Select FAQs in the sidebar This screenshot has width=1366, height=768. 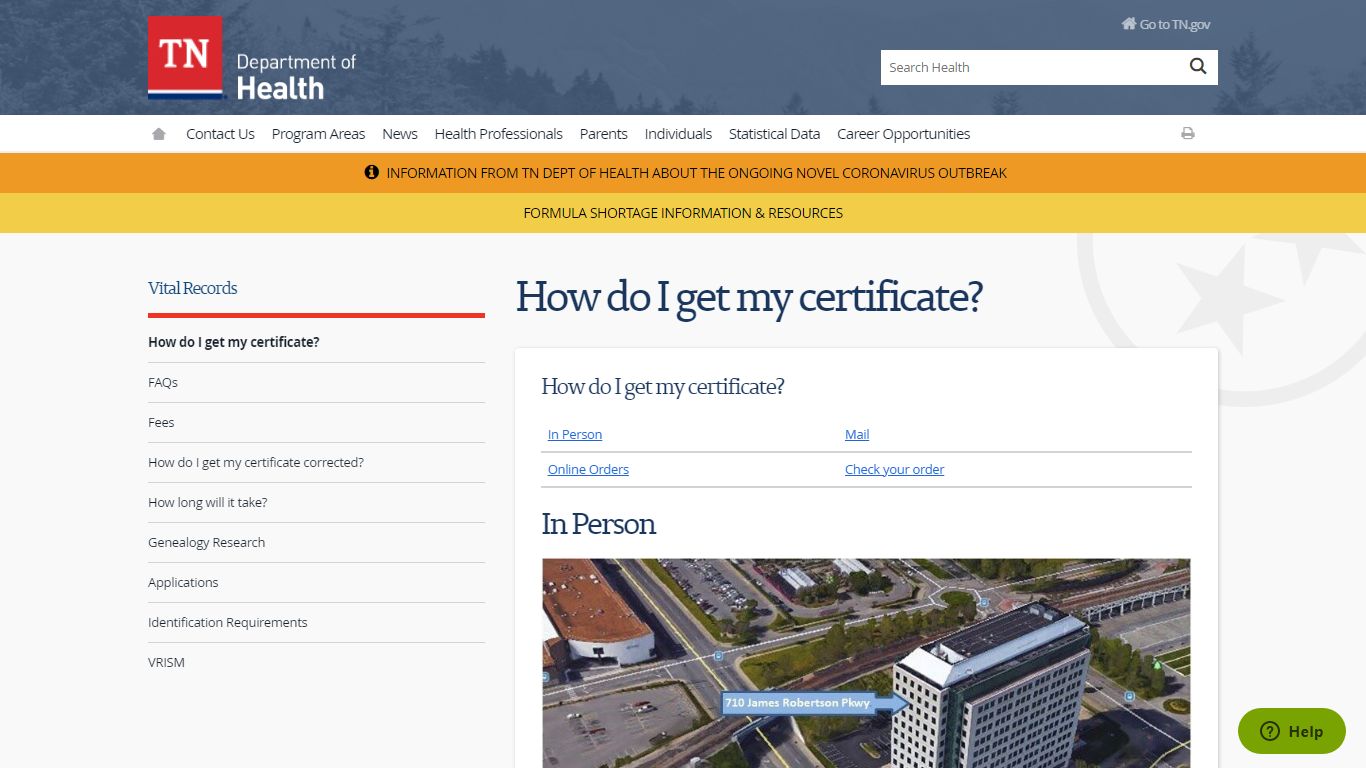pos(162,382)
